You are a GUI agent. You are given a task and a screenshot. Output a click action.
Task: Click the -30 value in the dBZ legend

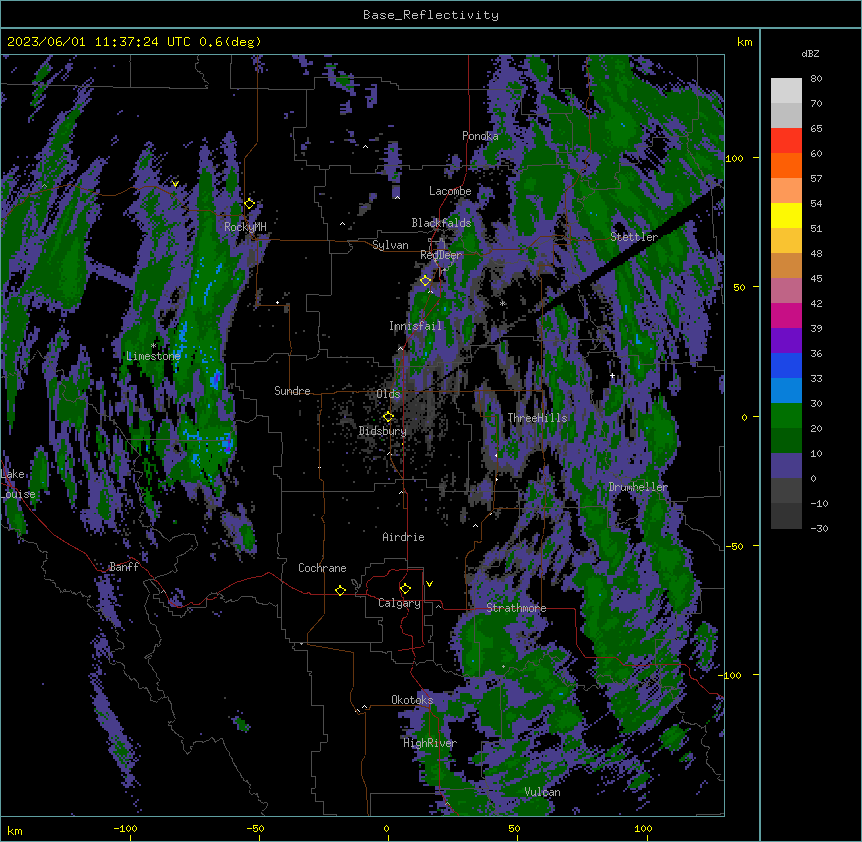click(819, 528)
